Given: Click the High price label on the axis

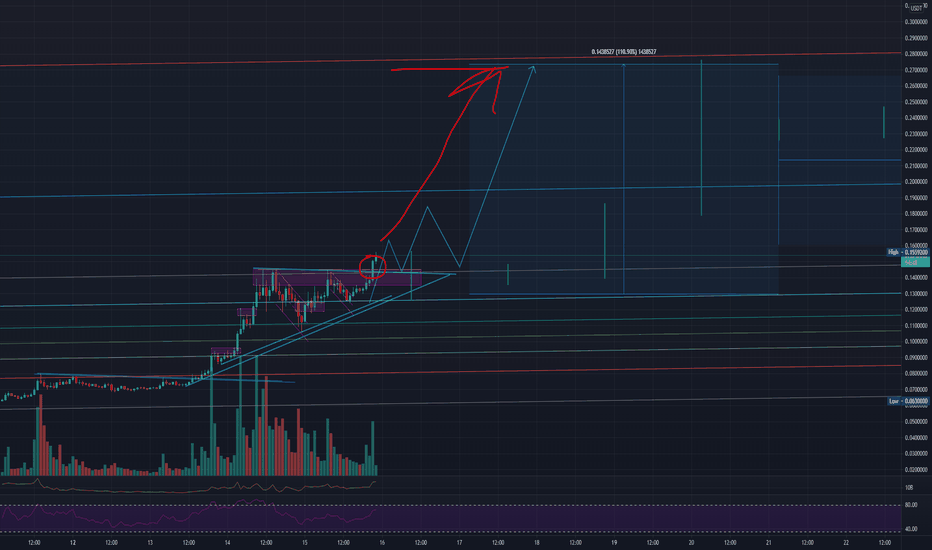Looking at the screenshot, I should 908,252.
